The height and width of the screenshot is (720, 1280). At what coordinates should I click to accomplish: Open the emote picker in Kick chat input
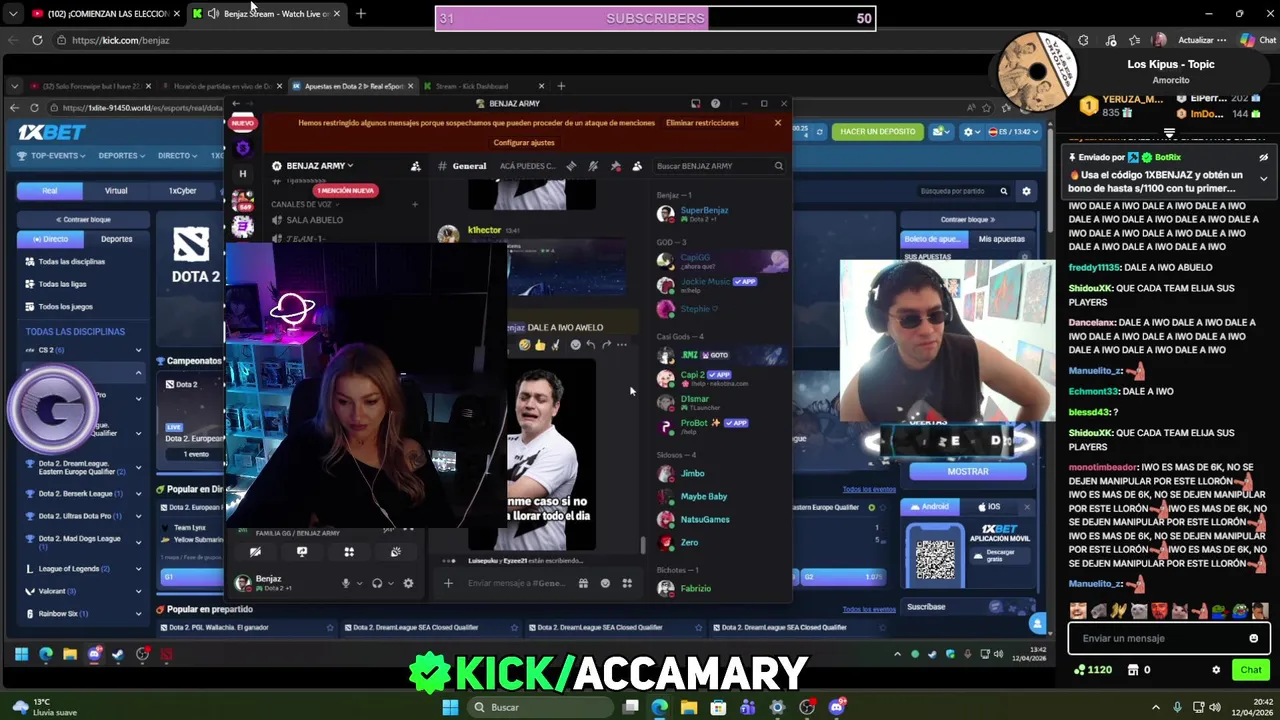(x=1254, y=638)
